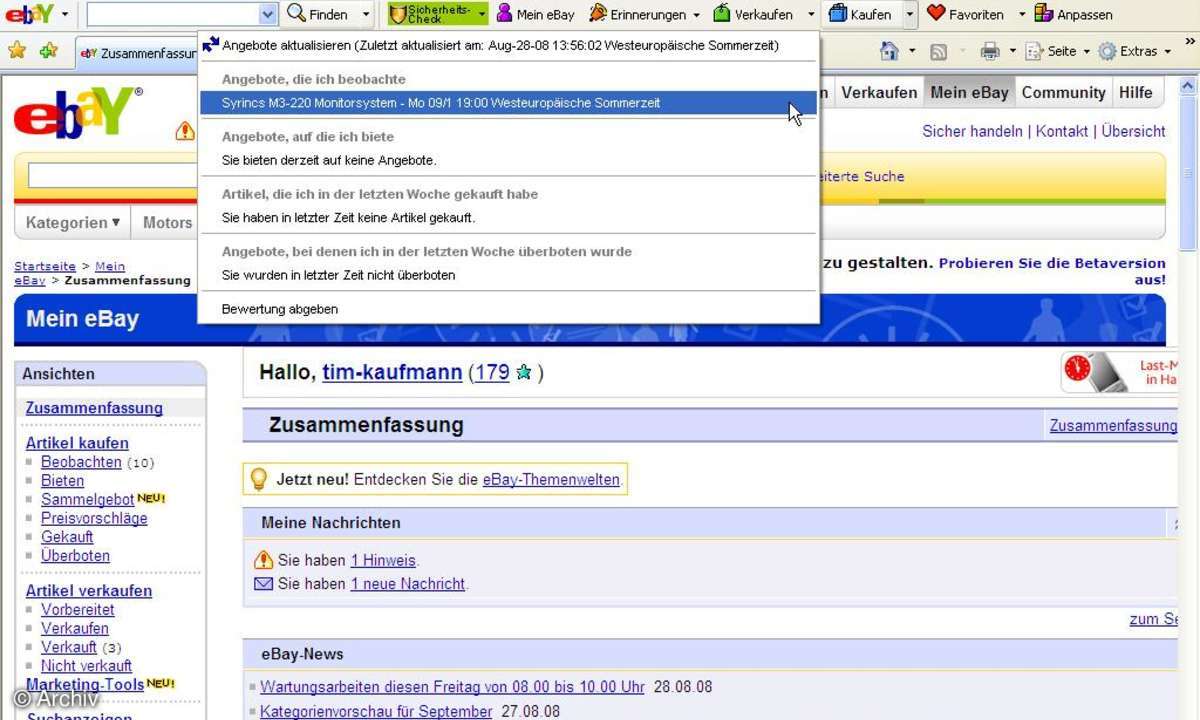Open the 1 neue Nachricht link
This screenshot has height=720, width=1200.
[408, 583]
